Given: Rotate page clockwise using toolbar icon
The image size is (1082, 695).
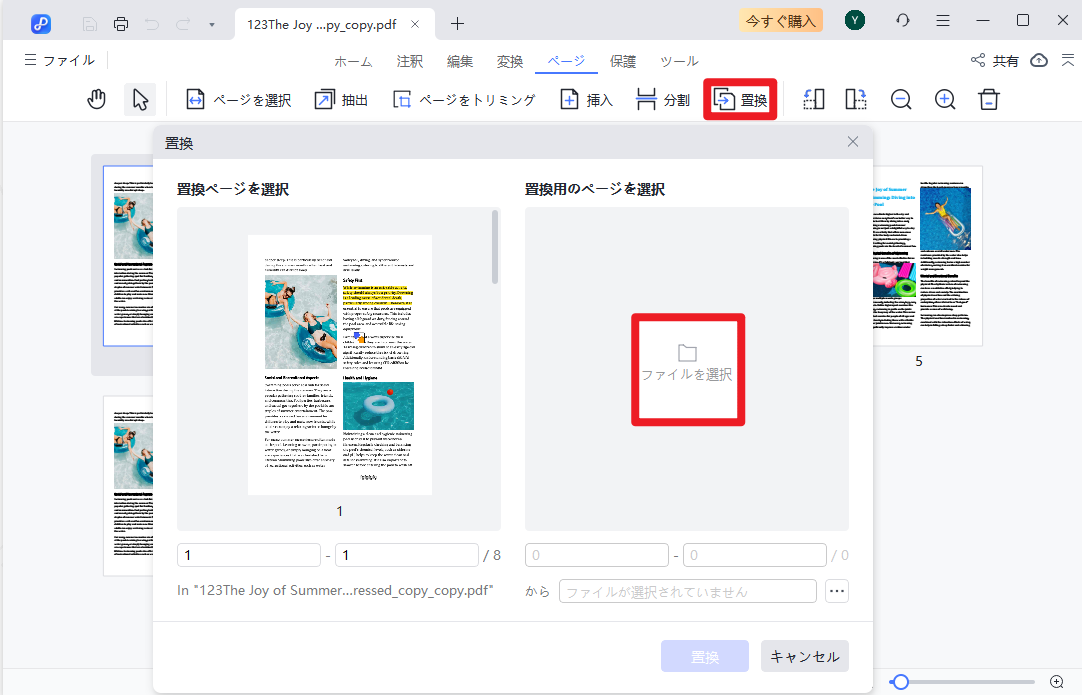Looking at the screenshot, I should 855,99.
